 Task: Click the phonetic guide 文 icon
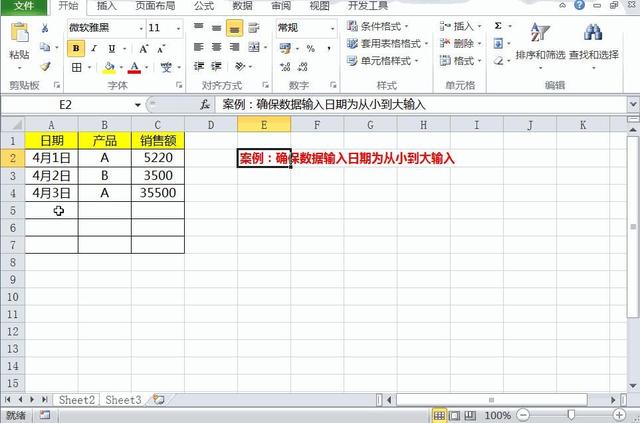166,67
